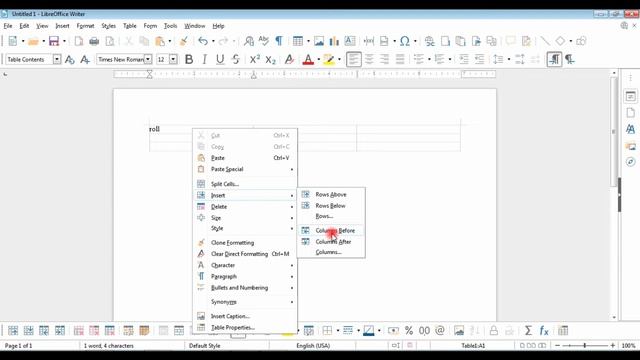
Task: Enable Justified paragraph alignment
Action: point(400,59)
